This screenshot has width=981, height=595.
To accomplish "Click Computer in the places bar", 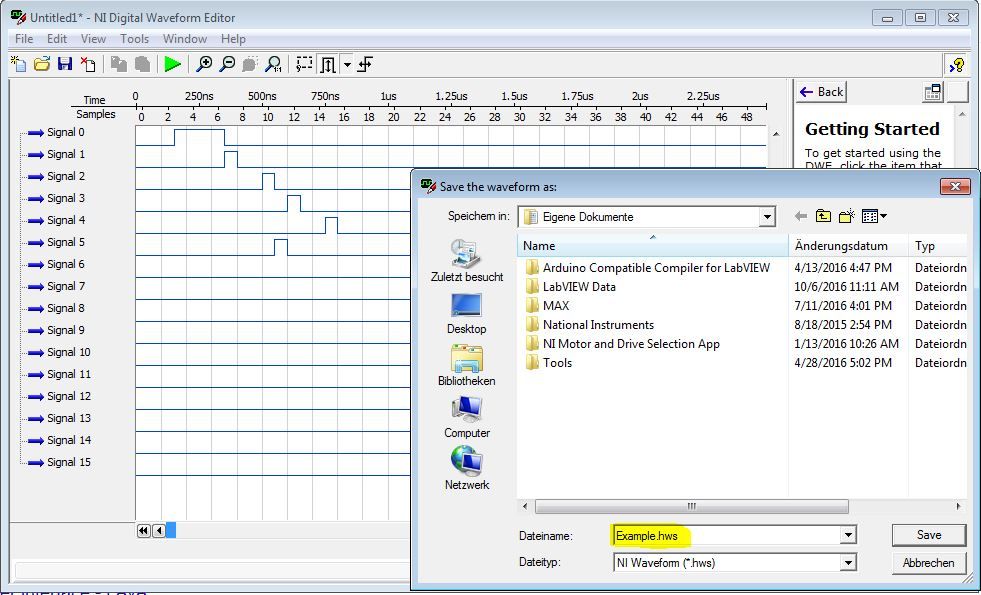I will (467, 417).
